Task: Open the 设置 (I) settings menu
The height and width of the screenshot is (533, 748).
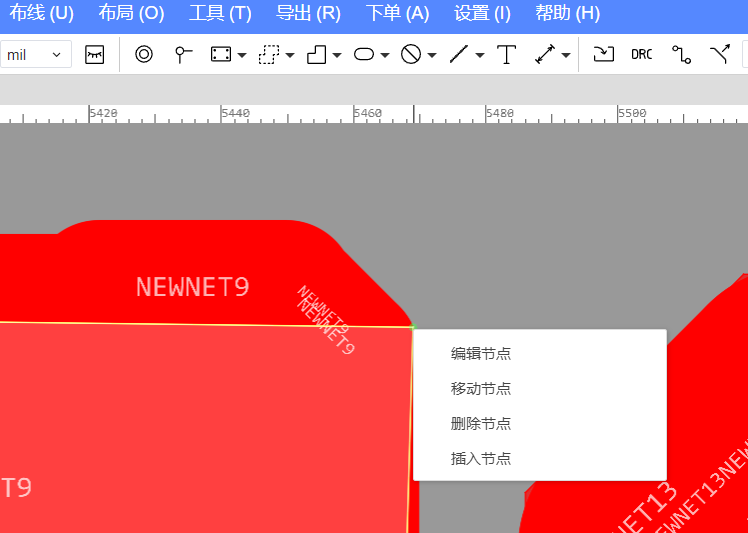Action: pyautogui.click(x=482, y=13)
